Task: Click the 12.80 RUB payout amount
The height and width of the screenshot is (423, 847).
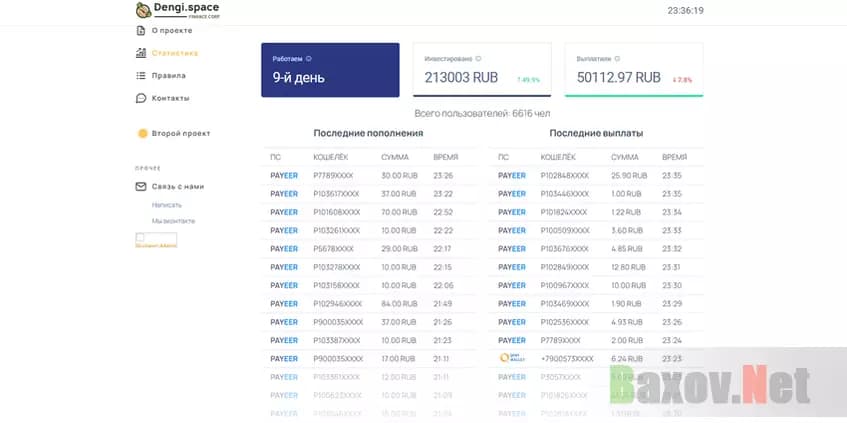Action: (629, 267)
